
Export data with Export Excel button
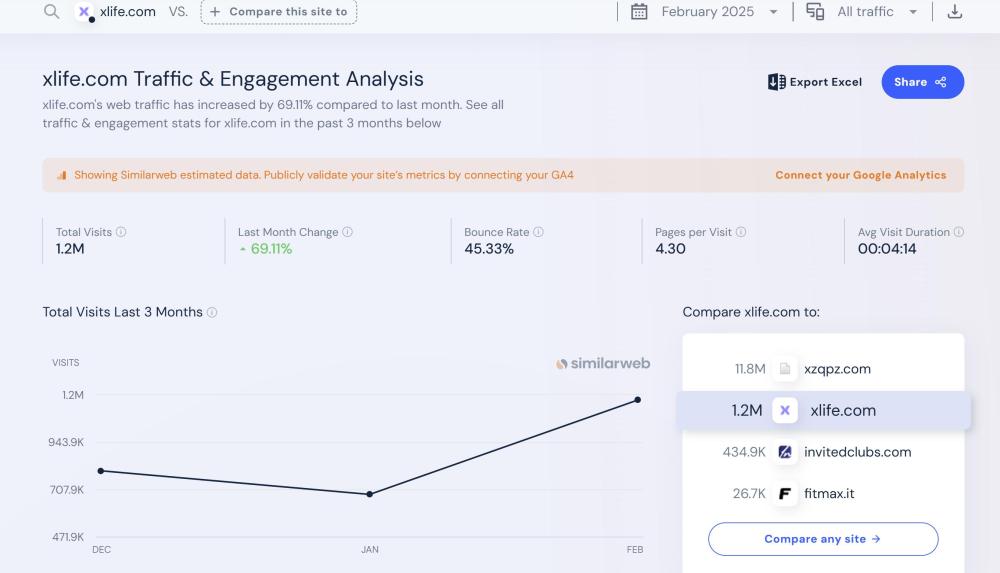click(815, 82)
